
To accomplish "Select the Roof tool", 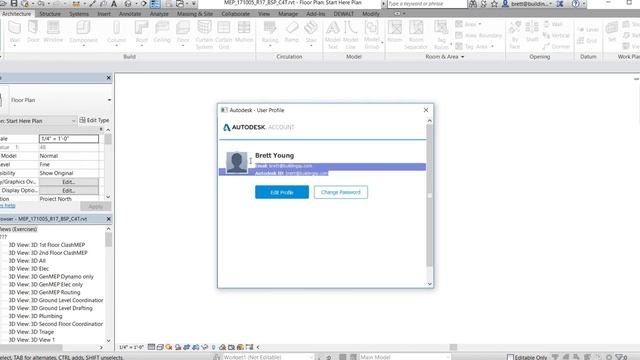I will (141, 32).
